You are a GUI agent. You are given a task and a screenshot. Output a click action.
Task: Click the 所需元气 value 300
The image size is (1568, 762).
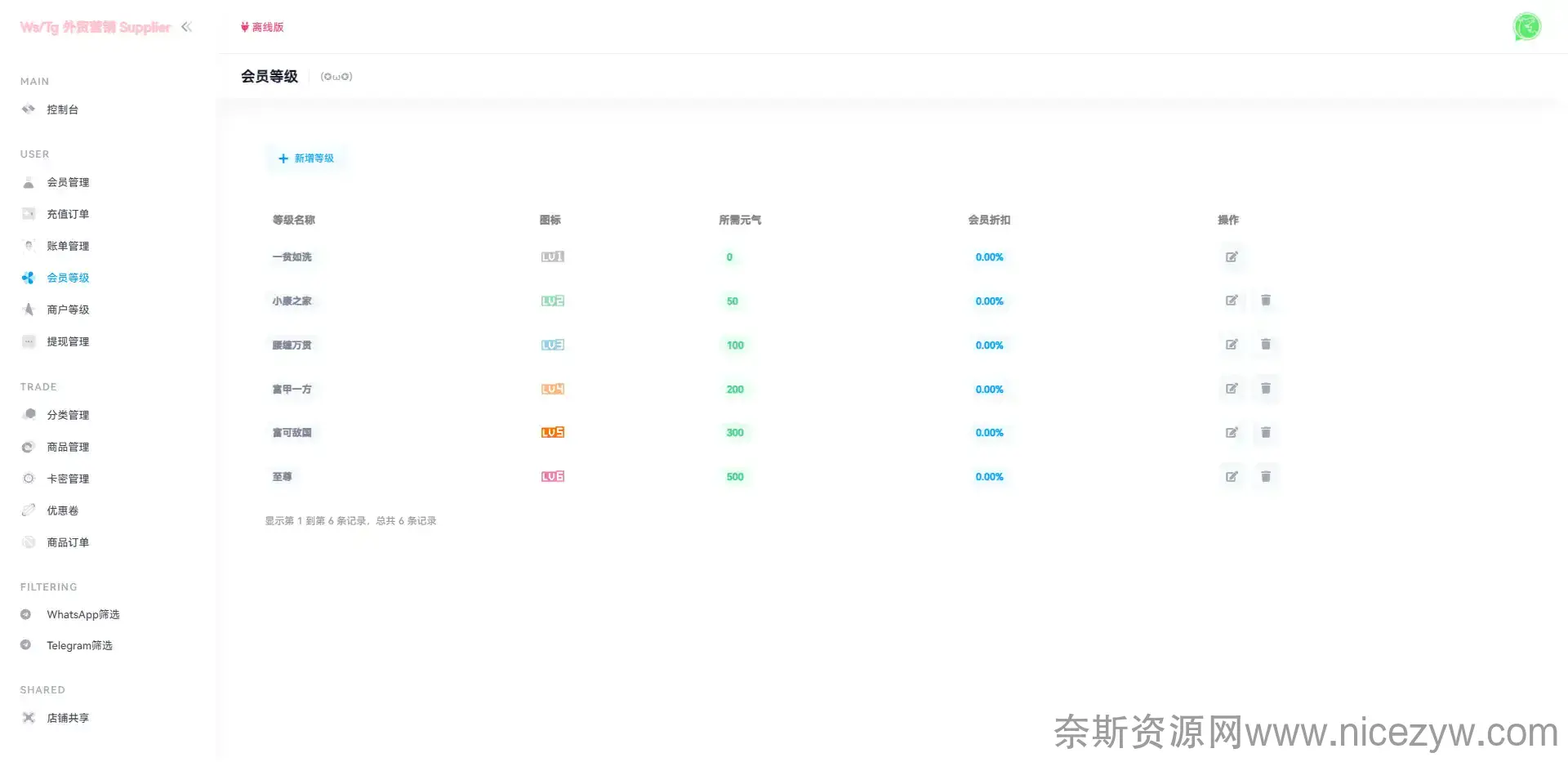click(x=736, y=433)
